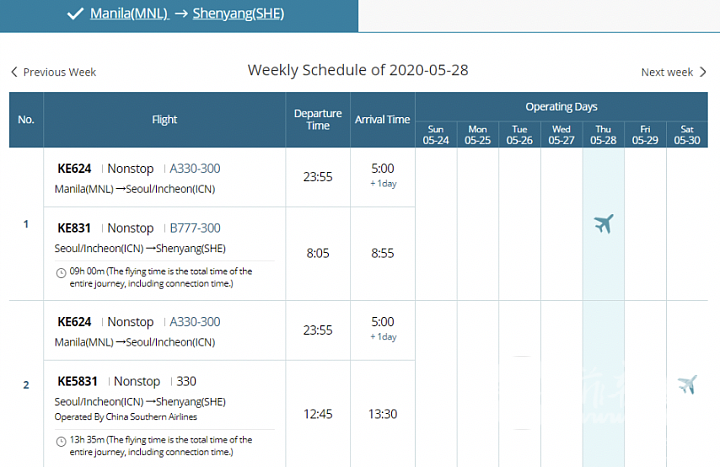Open the Manila(MNL) origin link

[129, 14]
